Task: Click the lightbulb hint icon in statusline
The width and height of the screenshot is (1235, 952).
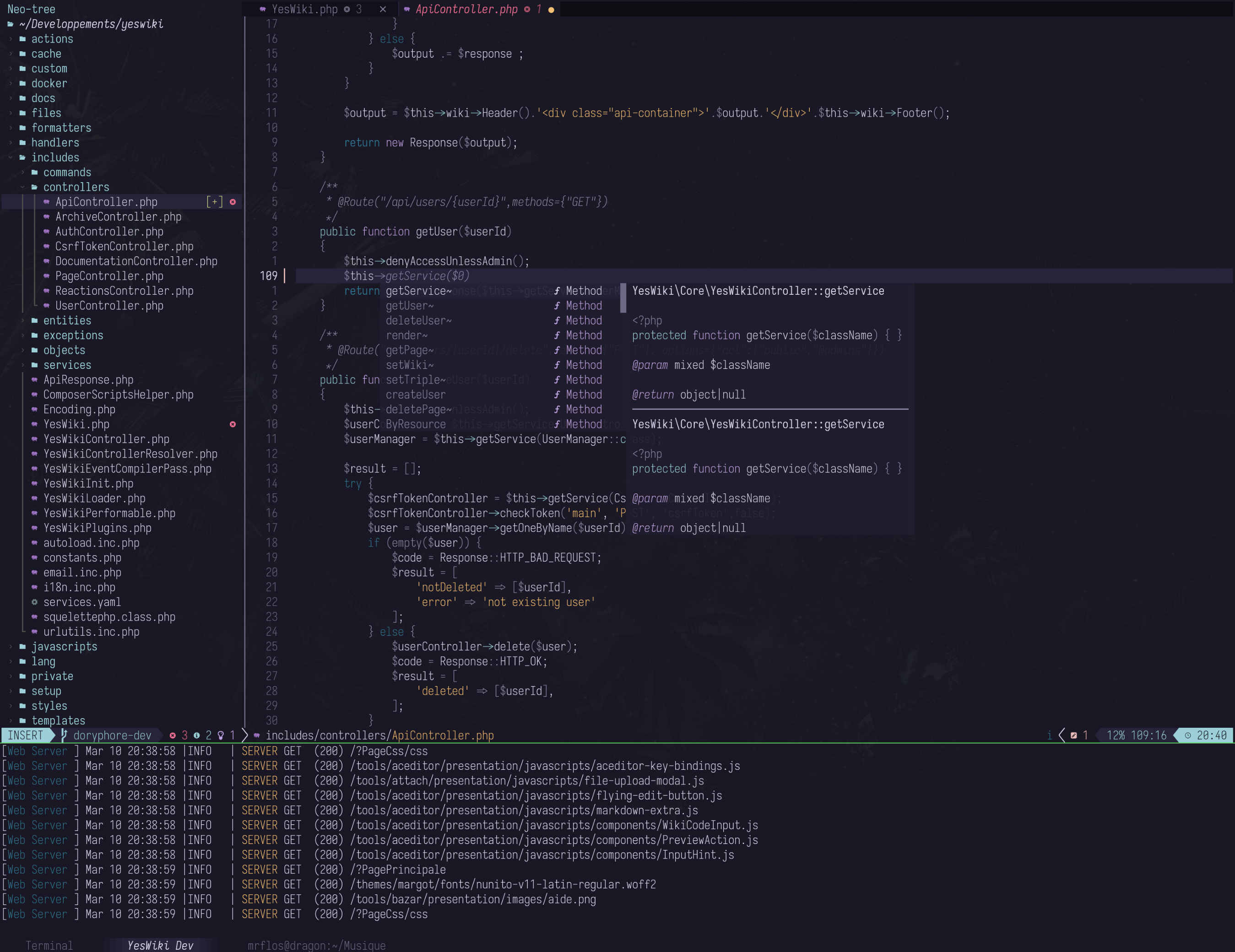Action: [x=221, y=735]
